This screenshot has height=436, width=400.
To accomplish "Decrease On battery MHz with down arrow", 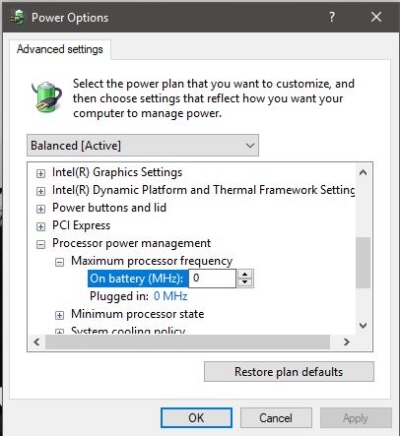I will (245, 282).
